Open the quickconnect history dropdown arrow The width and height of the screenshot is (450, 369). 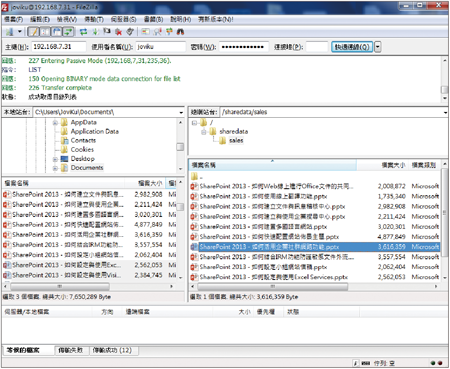point(378,47)
